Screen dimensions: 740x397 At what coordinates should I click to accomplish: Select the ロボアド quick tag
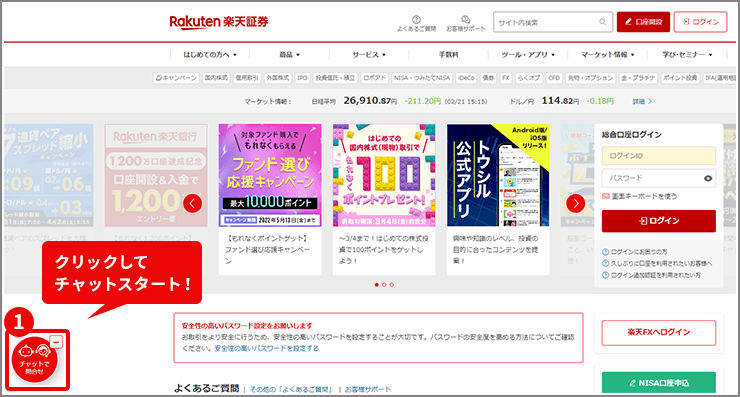[375, 78]
